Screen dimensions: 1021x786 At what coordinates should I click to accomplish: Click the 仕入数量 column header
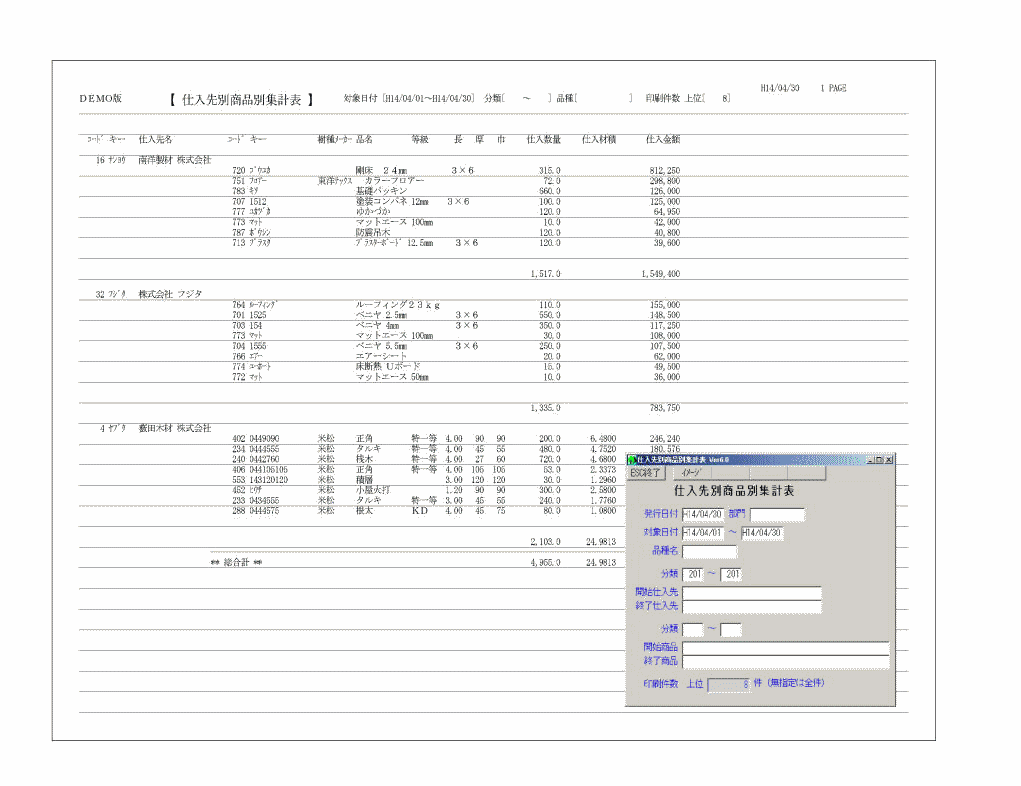pos(544,139)
